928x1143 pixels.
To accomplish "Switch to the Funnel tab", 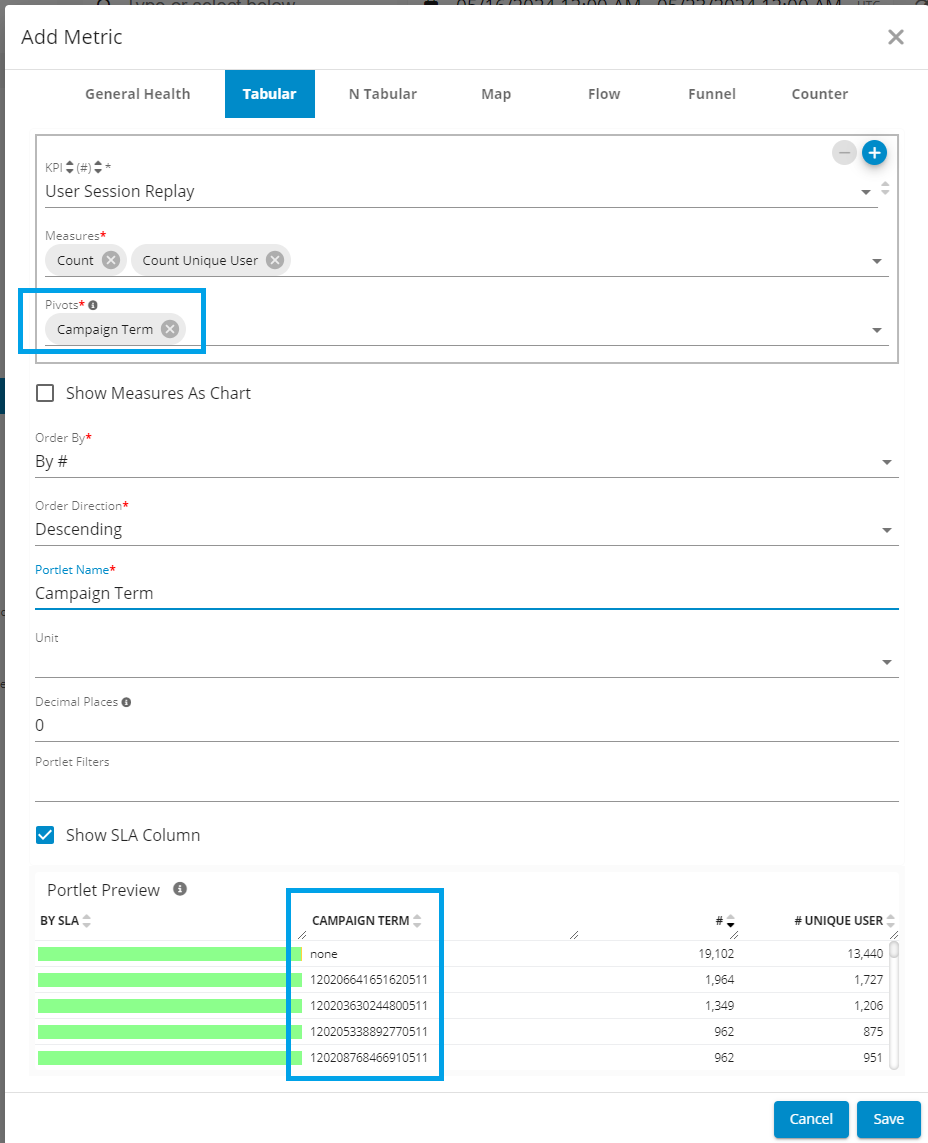I will [711, 94].
